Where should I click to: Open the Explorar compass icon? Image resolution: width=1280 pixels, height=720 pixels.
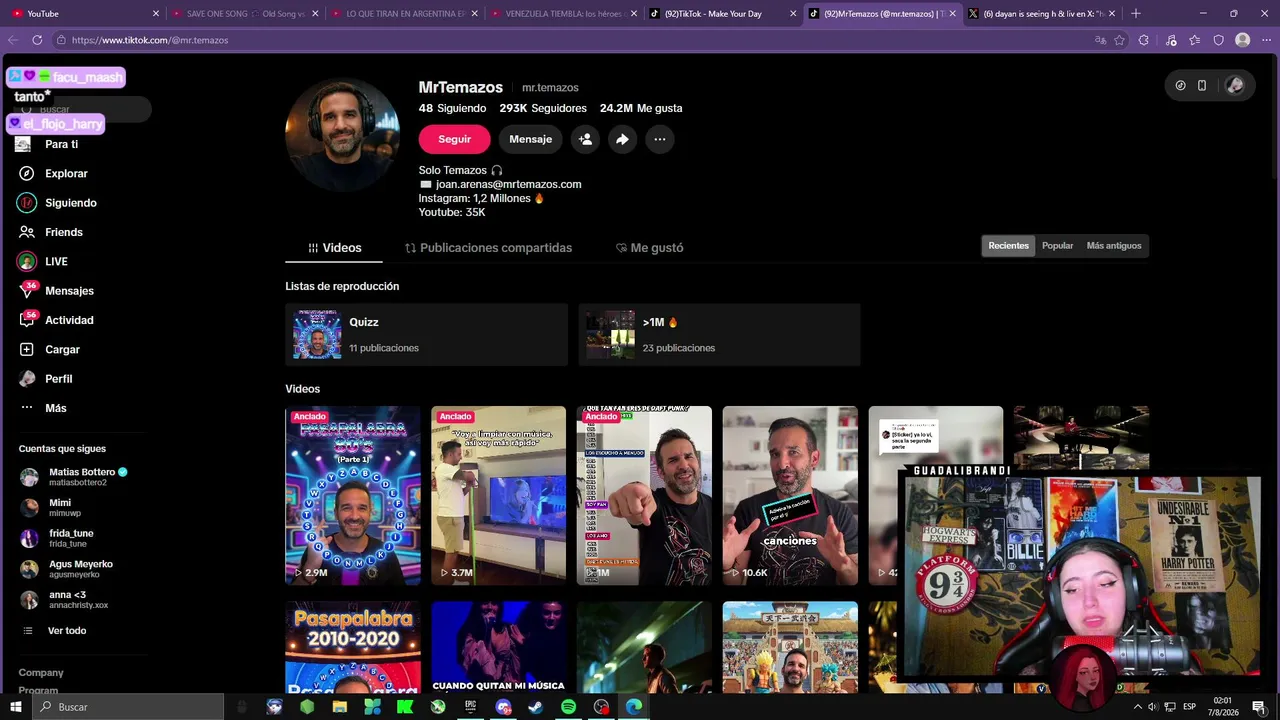(x=27, y=173)
